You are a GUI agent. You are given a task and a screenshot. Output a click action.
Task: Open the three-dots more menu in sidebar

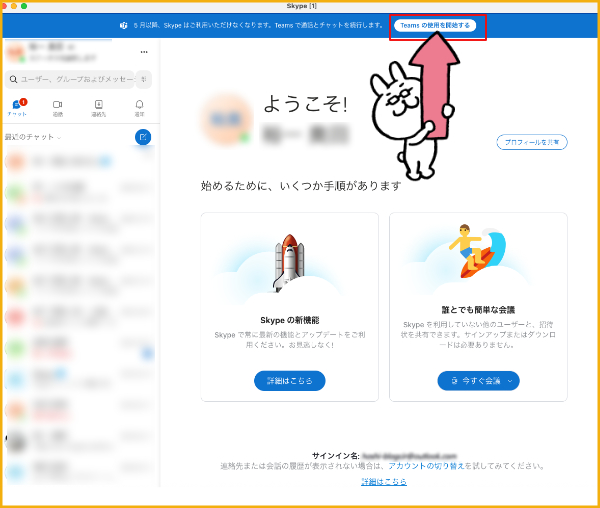pyautogui.click(x=144, y=52)
